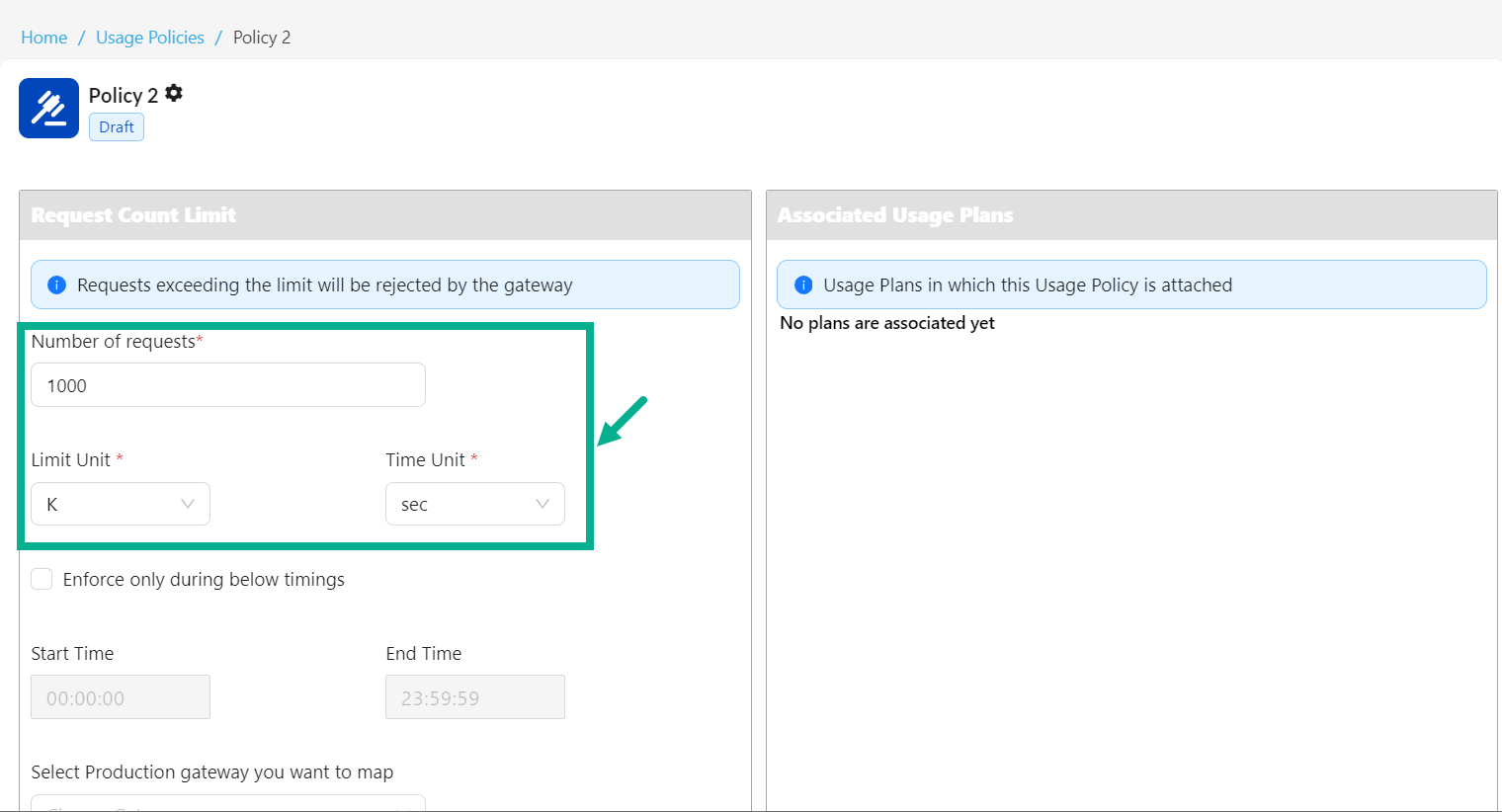Click the Draft status badge
Image resolution: width=1502 pixels, height=812 pixels.
pyautogui.click(x=117, y=127)
